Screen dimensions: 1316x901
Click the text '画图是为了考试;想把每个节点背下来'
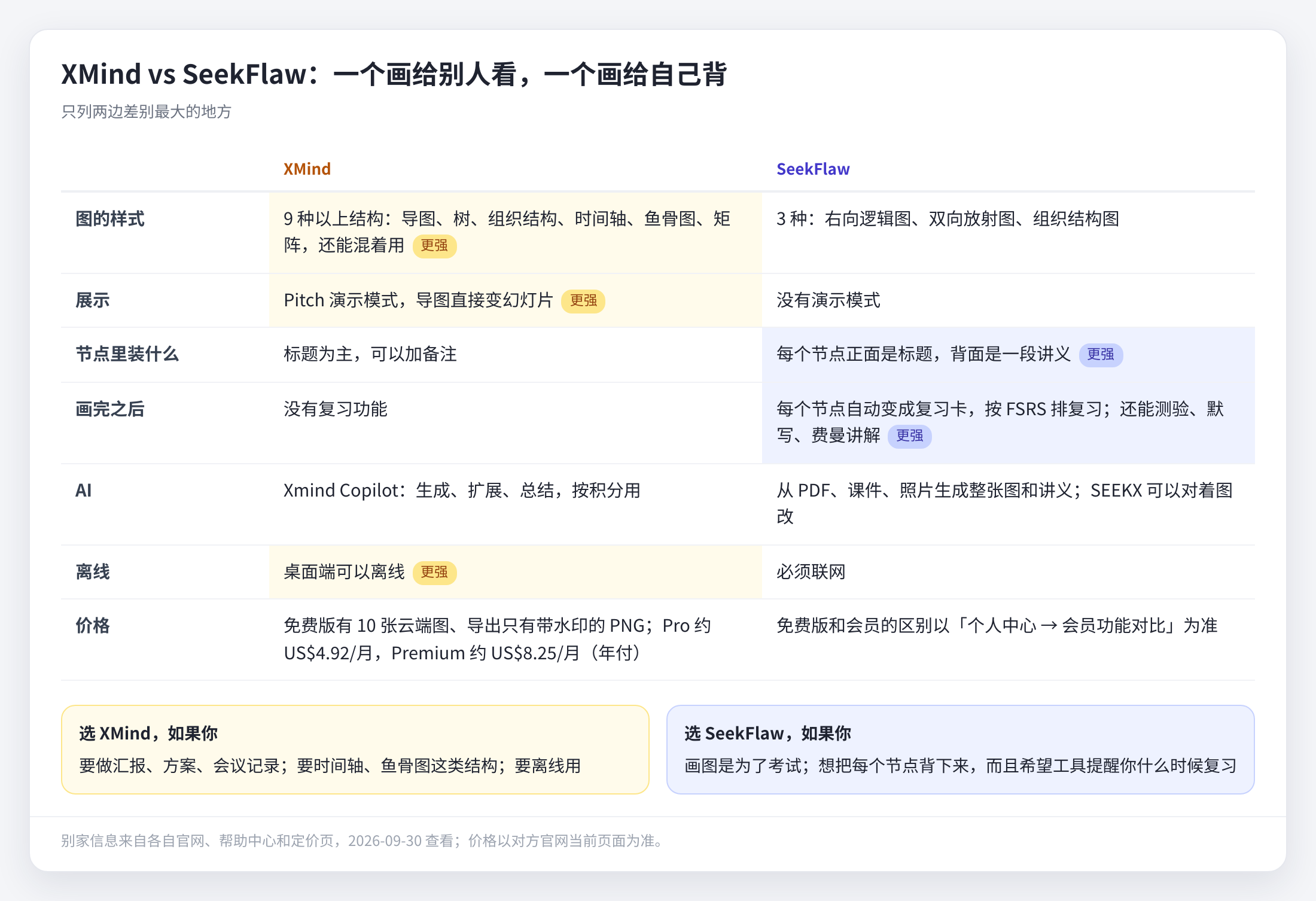961,766
